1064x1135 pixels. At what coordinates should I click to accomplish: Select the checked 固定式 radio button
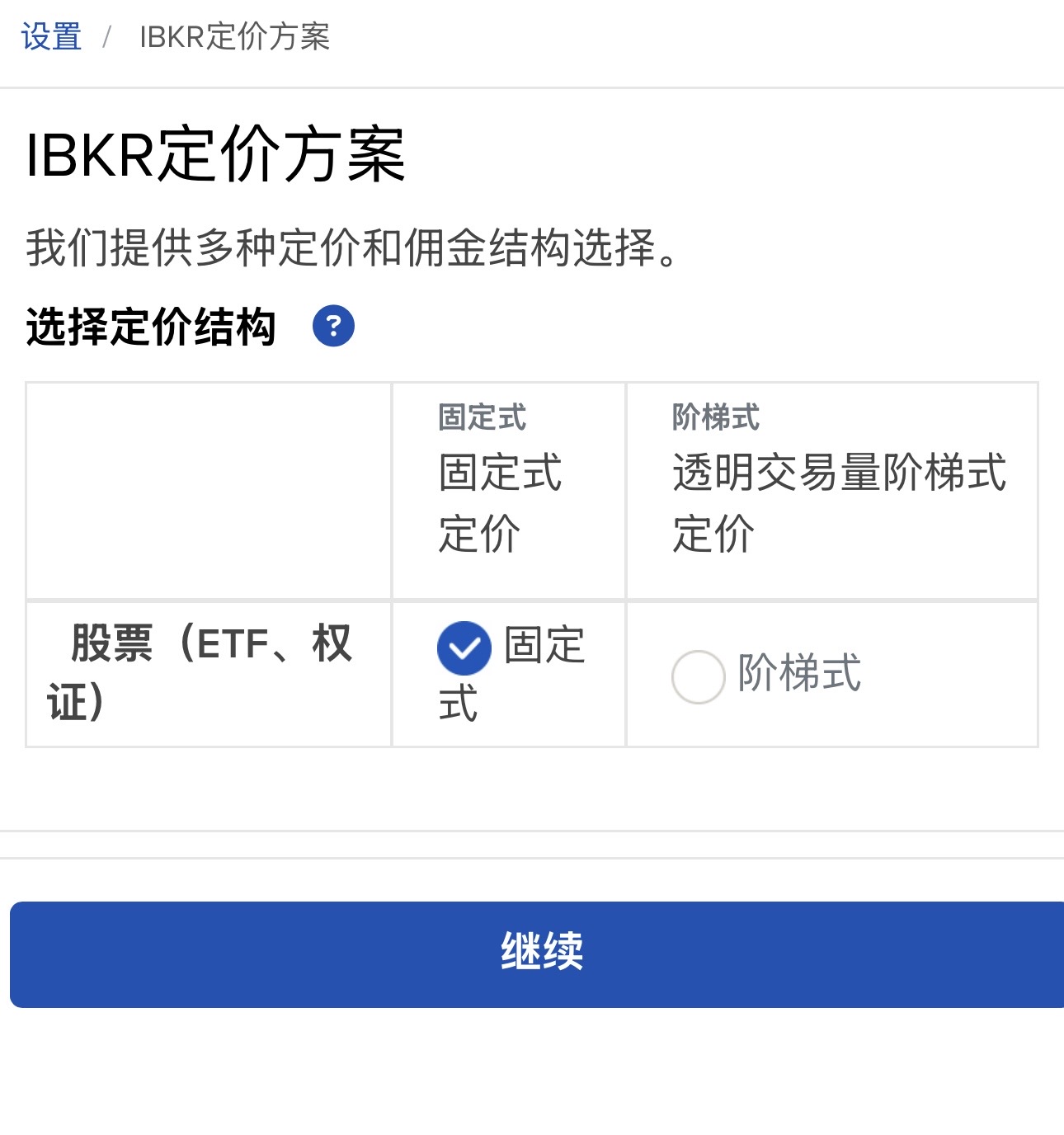464,648
